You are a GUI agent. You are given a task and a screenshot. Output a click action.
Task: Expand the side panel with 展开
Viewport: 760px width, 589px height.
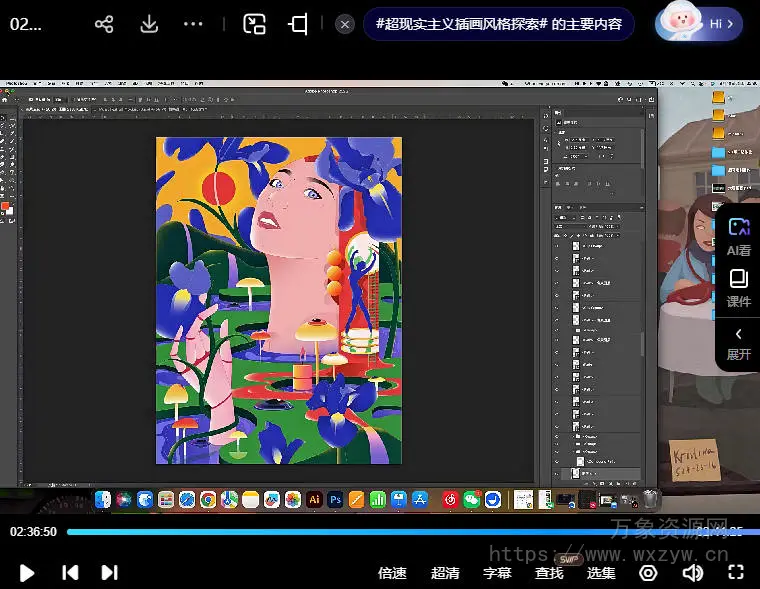click(x=739, y=343)
